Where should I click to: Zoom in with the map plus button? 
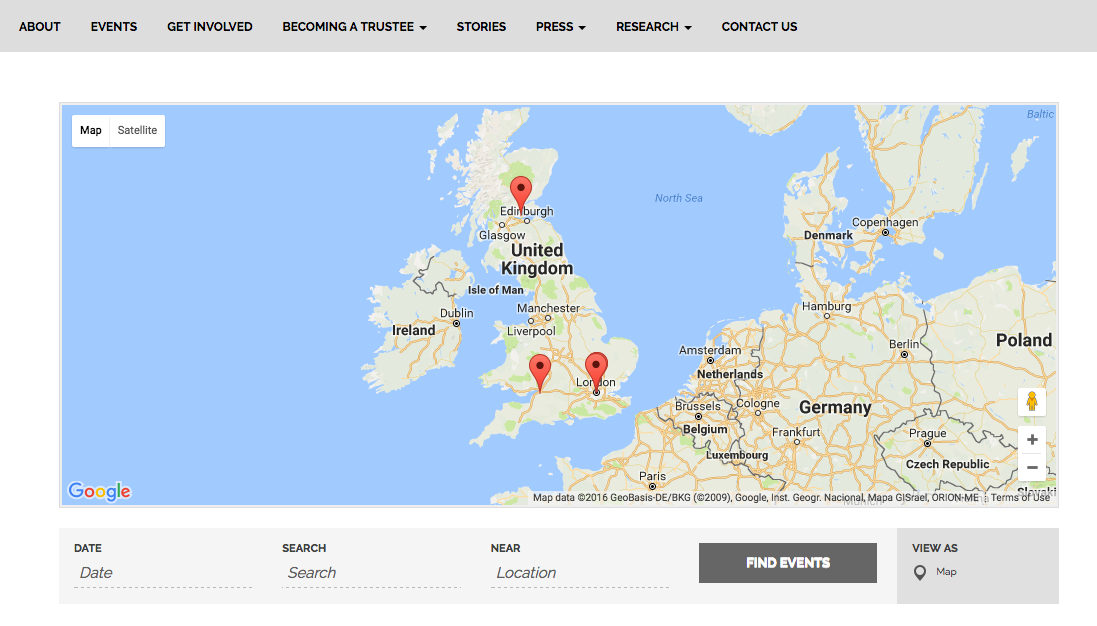[1032, 440]
